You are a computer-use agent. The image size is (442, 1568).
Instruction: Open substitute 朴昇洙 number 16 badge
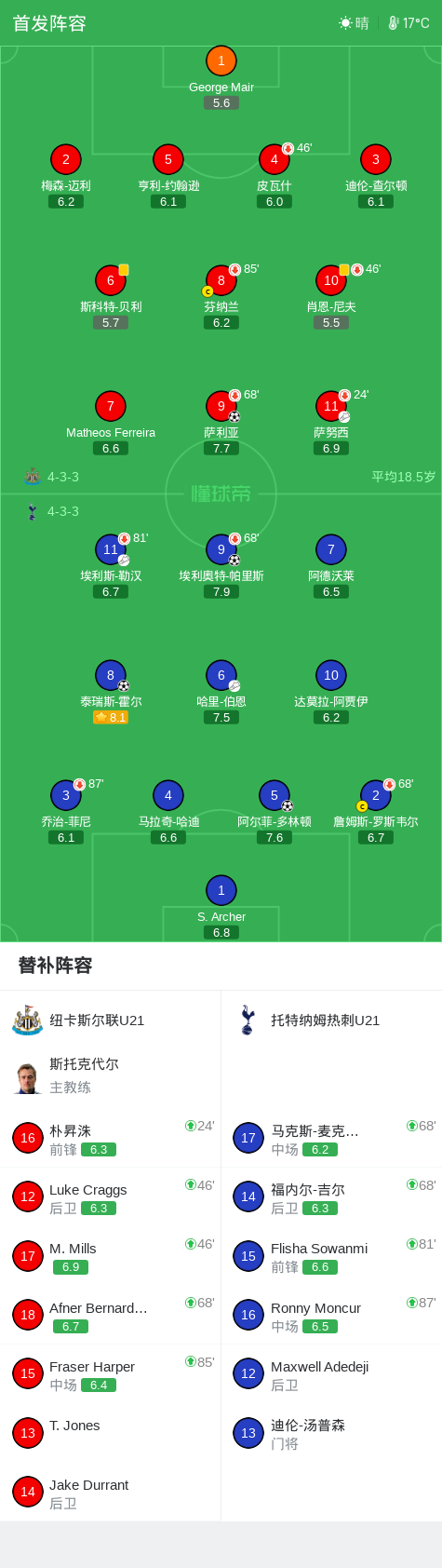[x=28, y=1138]
